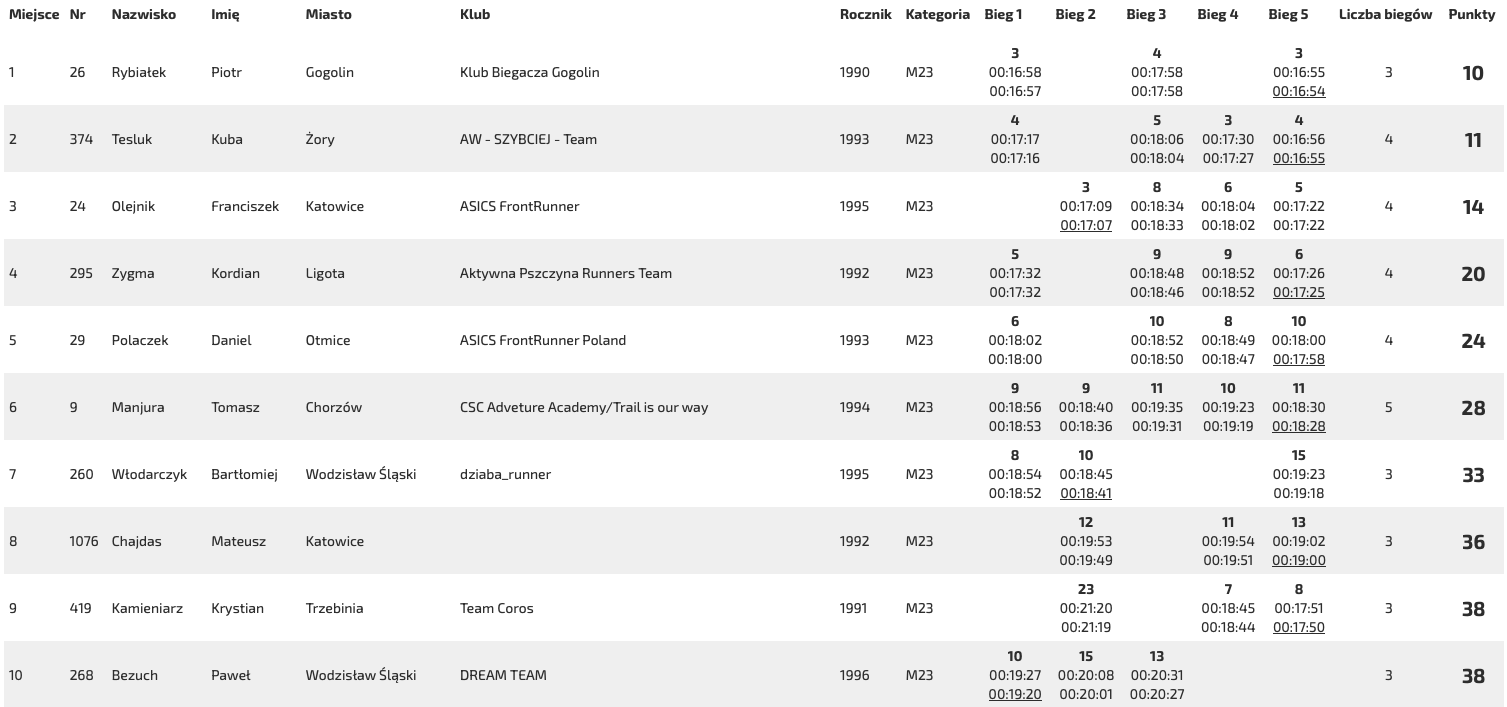Click the Miejsce column header
Screen dimensions: 1507x707
click(34, 15)
